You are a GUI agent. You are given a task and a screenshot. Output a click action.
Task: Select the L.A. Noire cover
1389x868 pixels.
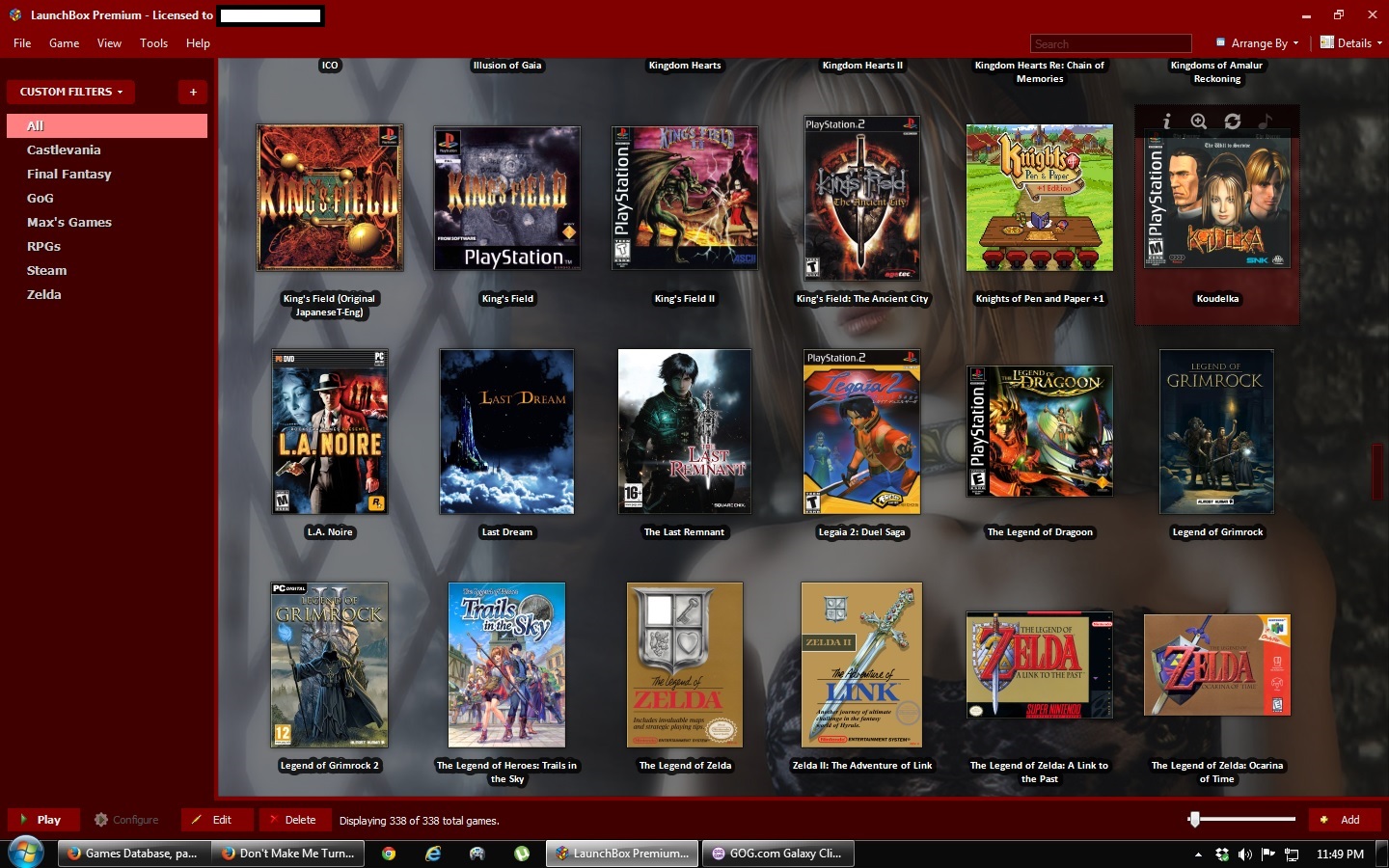[x=330, y=432]
